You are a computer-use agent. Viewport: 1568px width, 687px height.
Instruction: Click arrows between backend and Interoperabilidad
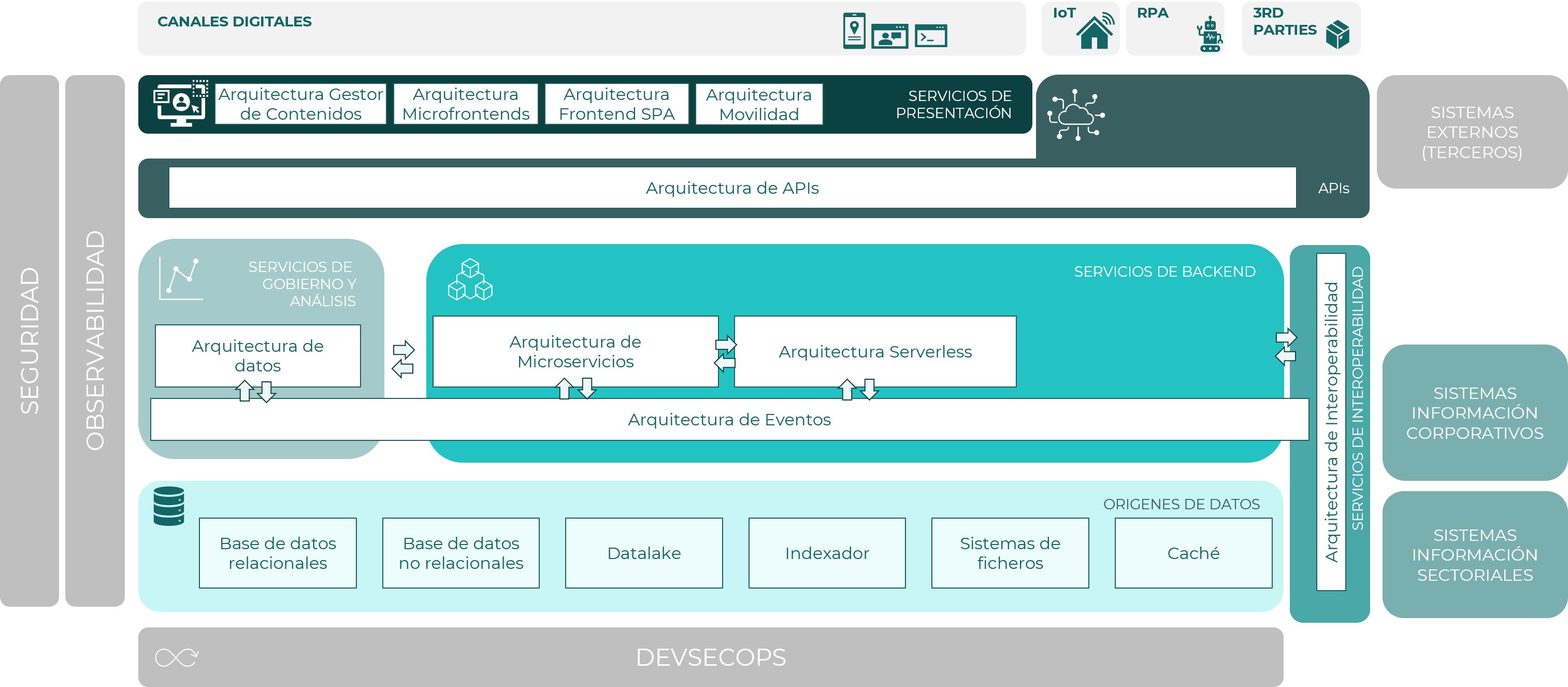click(x=1286, y=347)
